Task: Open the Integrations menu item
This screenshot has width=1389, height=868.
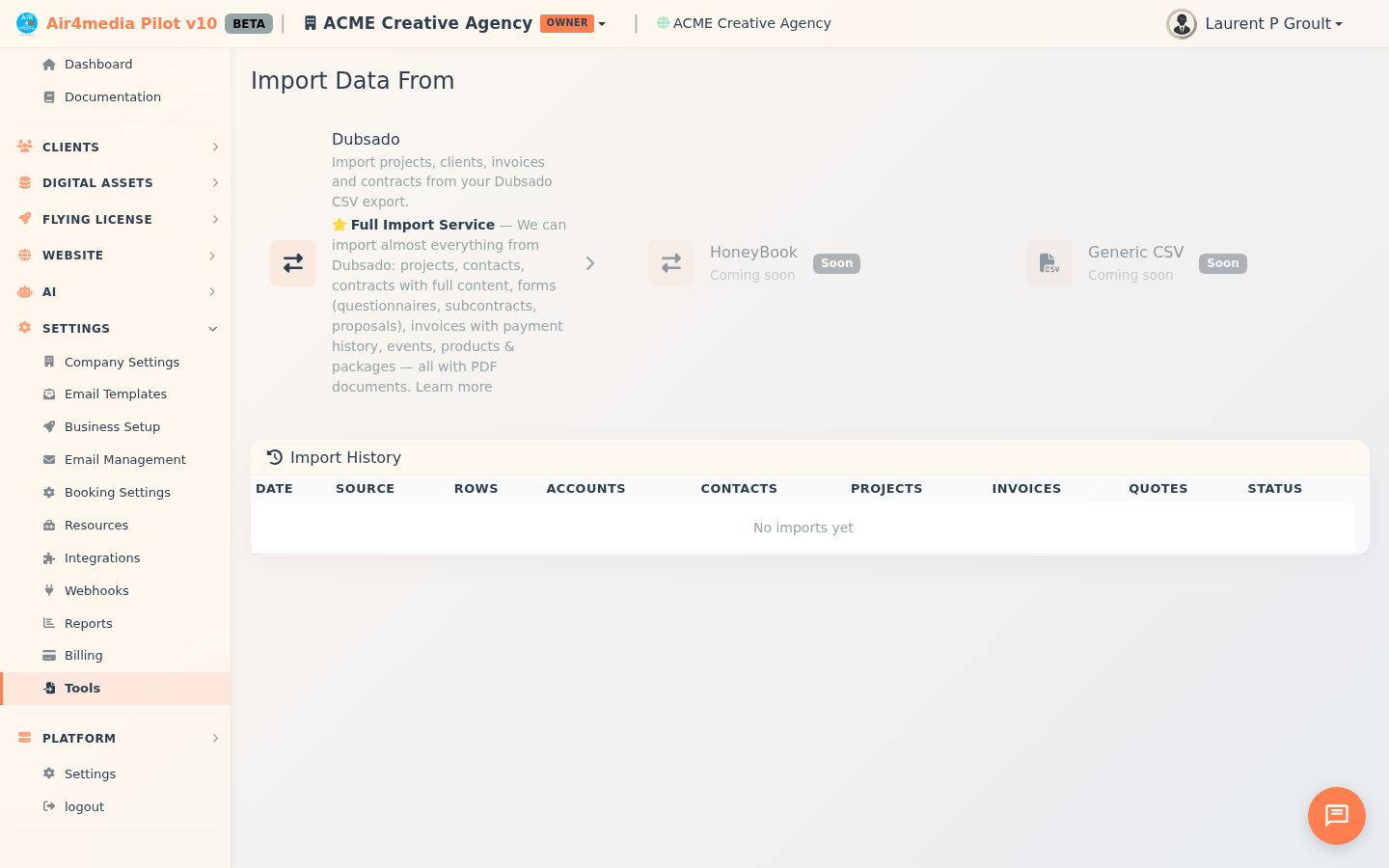Action: 102,558
